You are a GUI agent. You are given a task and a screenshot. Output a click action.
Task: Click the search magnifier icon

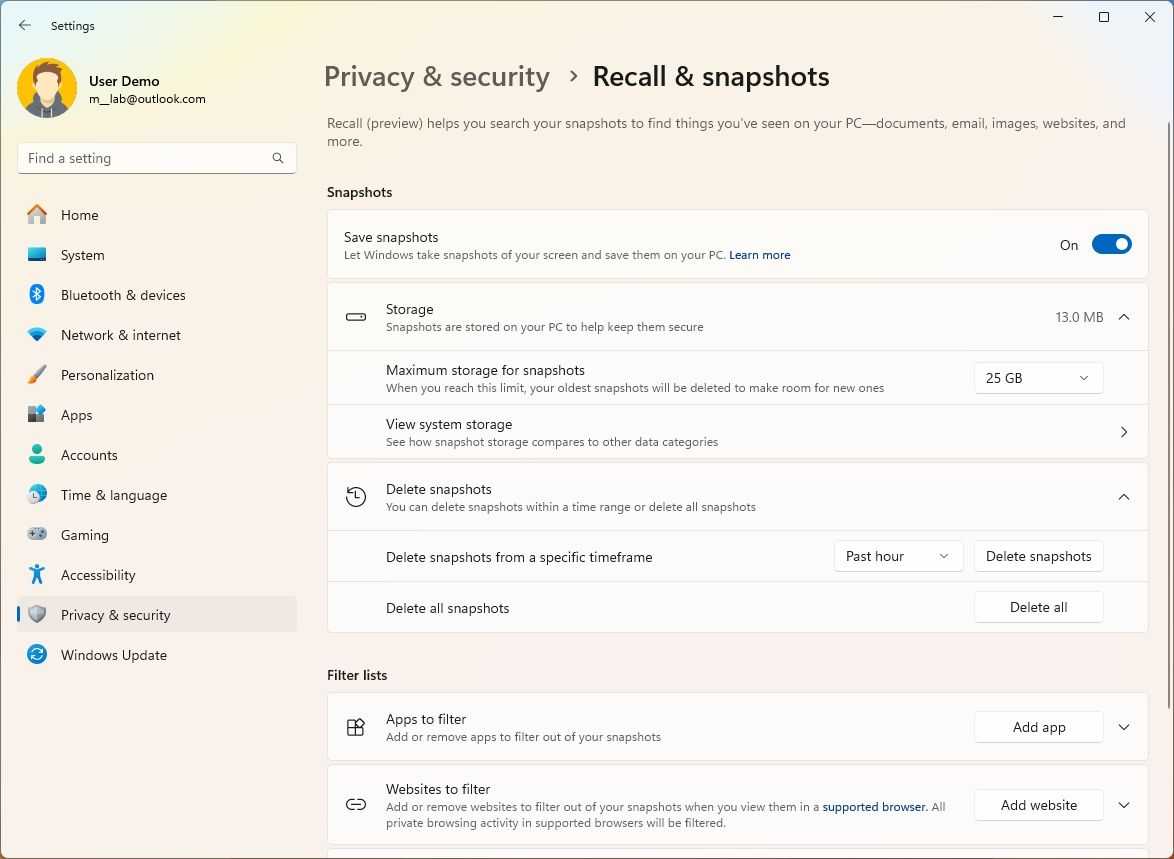tap(278, 158)
